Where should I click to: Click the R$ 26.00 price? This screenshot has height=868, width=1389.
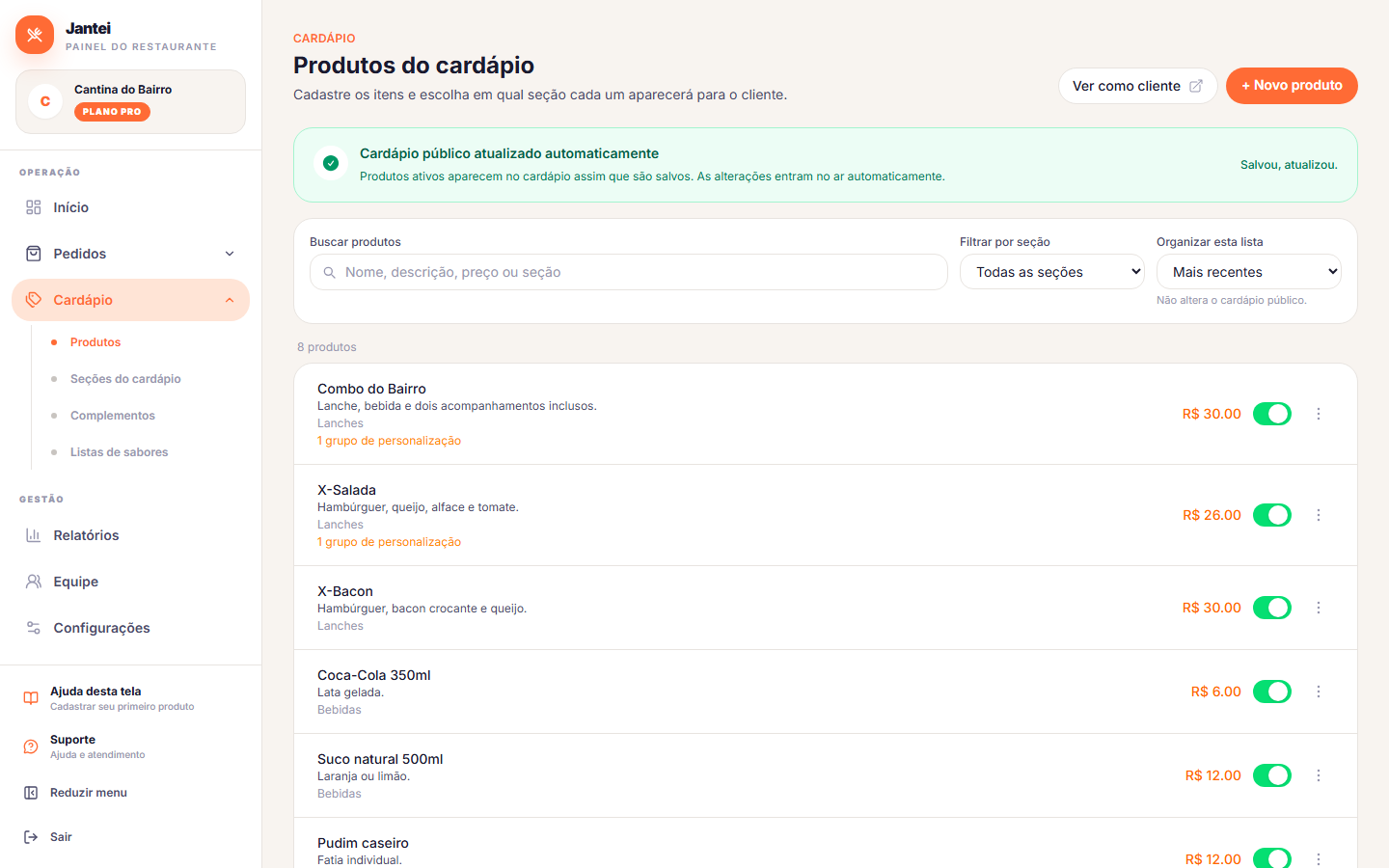1212,515
